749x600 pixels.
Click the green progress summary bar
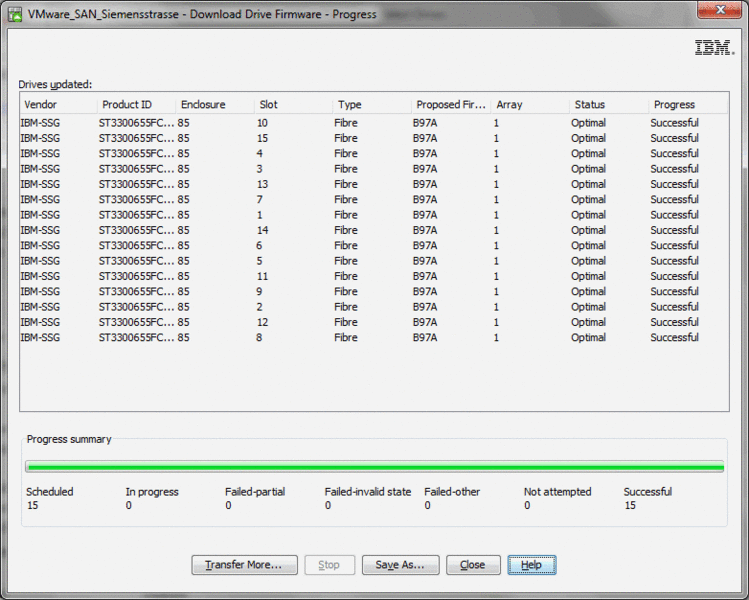(374, 467)
